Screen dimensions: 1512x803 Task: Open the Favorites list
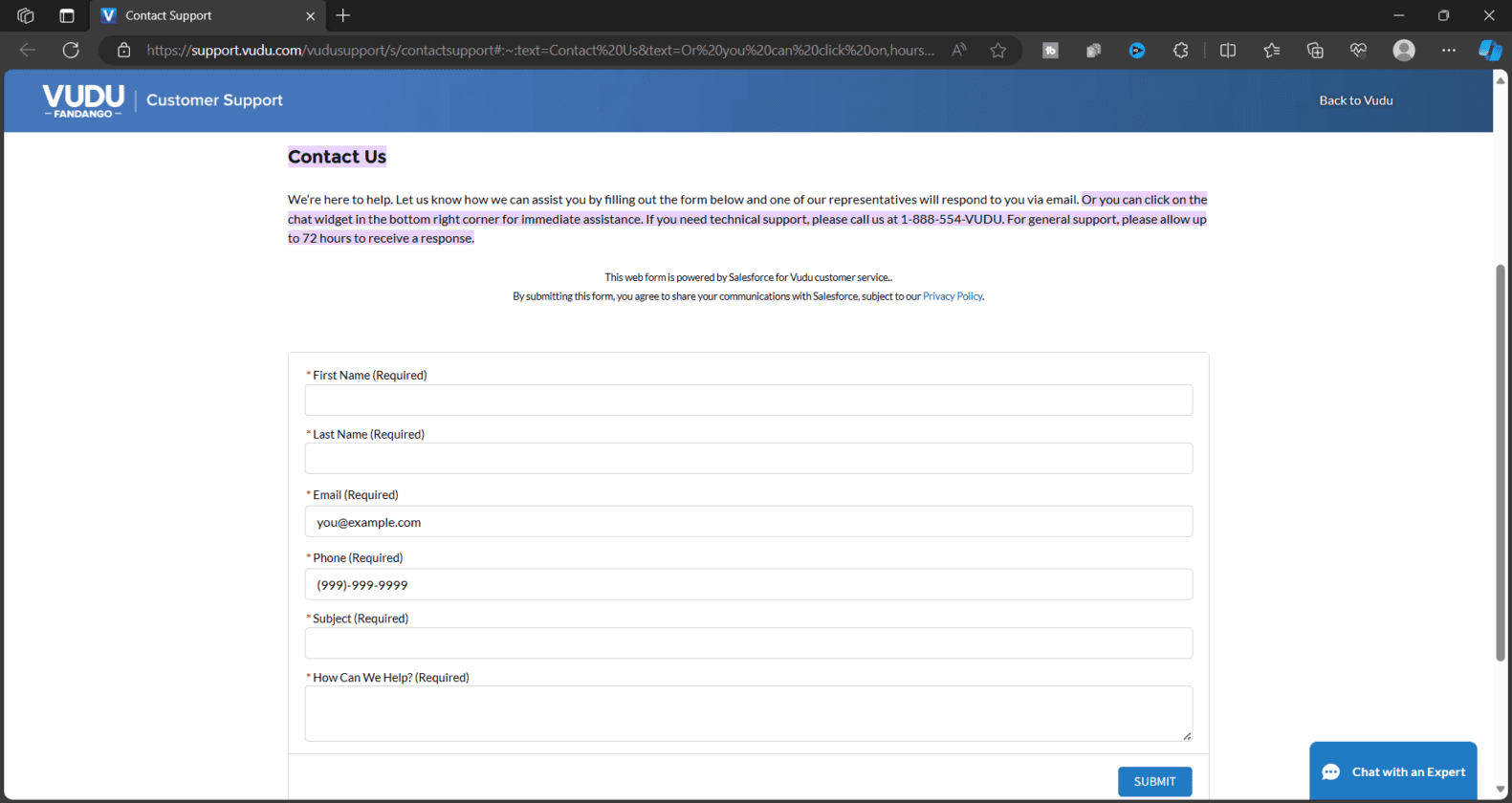(x=1271, y=51)
